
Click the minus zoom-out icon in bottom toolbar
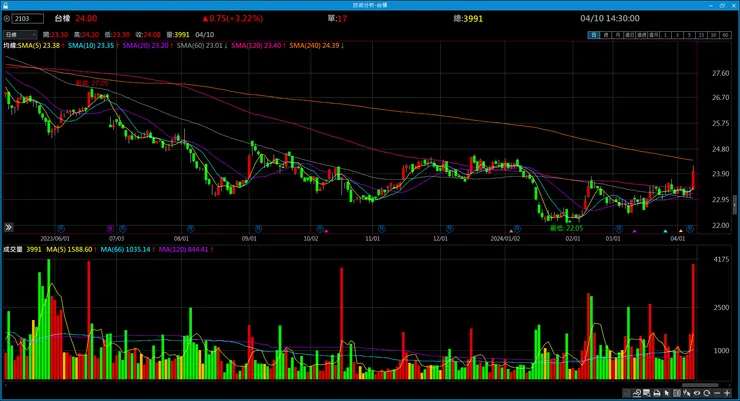pyautogui.click(x=717, y=393)
